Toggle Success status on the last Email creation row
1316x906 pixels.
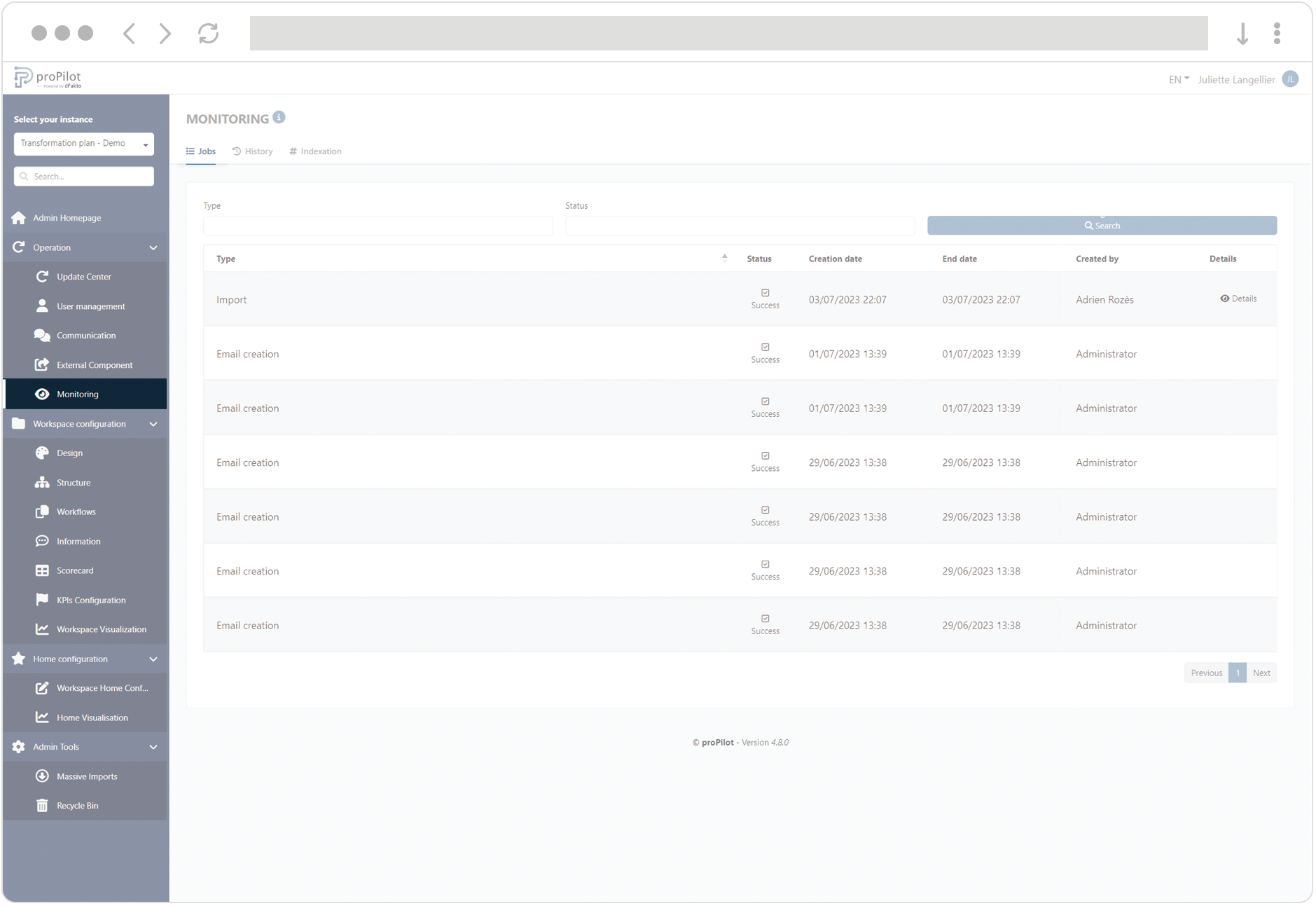pos(766,619)
